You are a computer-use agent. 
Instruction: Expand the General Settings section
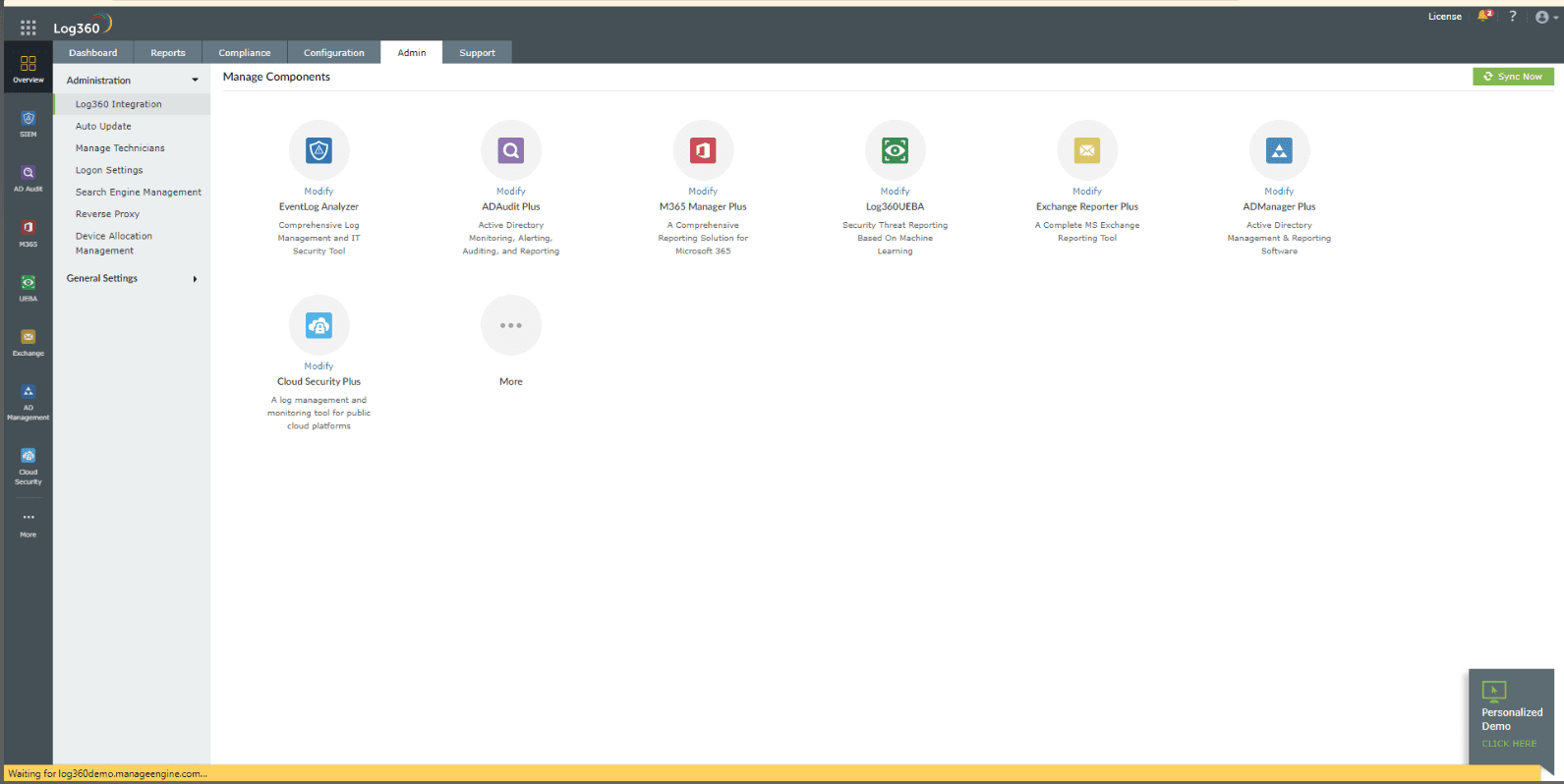point(132,279)
